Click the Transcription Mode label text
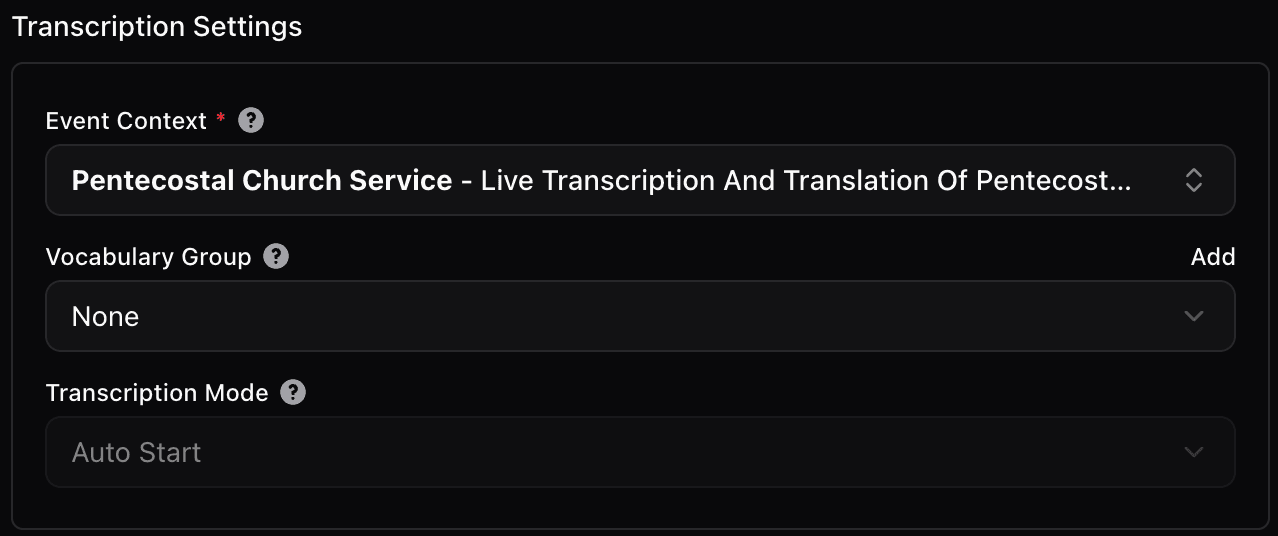The height and width of the screenshot is (536, 1278). (157, 393)
